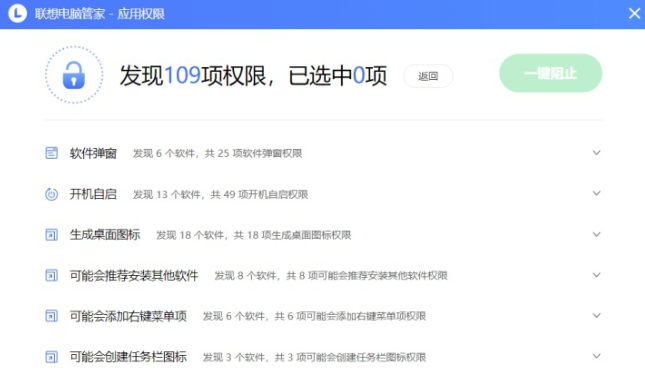Click text '发现 13 个软件，共 49 项开机自启权限'
This screenshot has height=390, width=645.
point(220,194)
